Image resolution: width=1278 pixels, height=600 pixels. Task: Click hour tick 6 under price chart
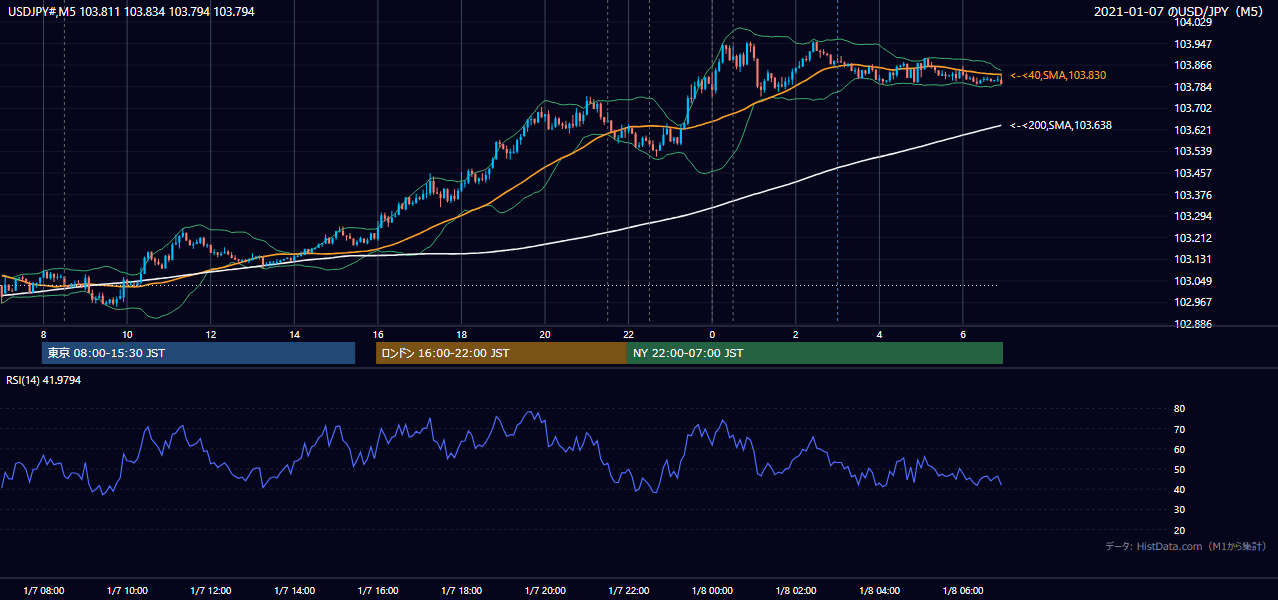tap(962, 334)
